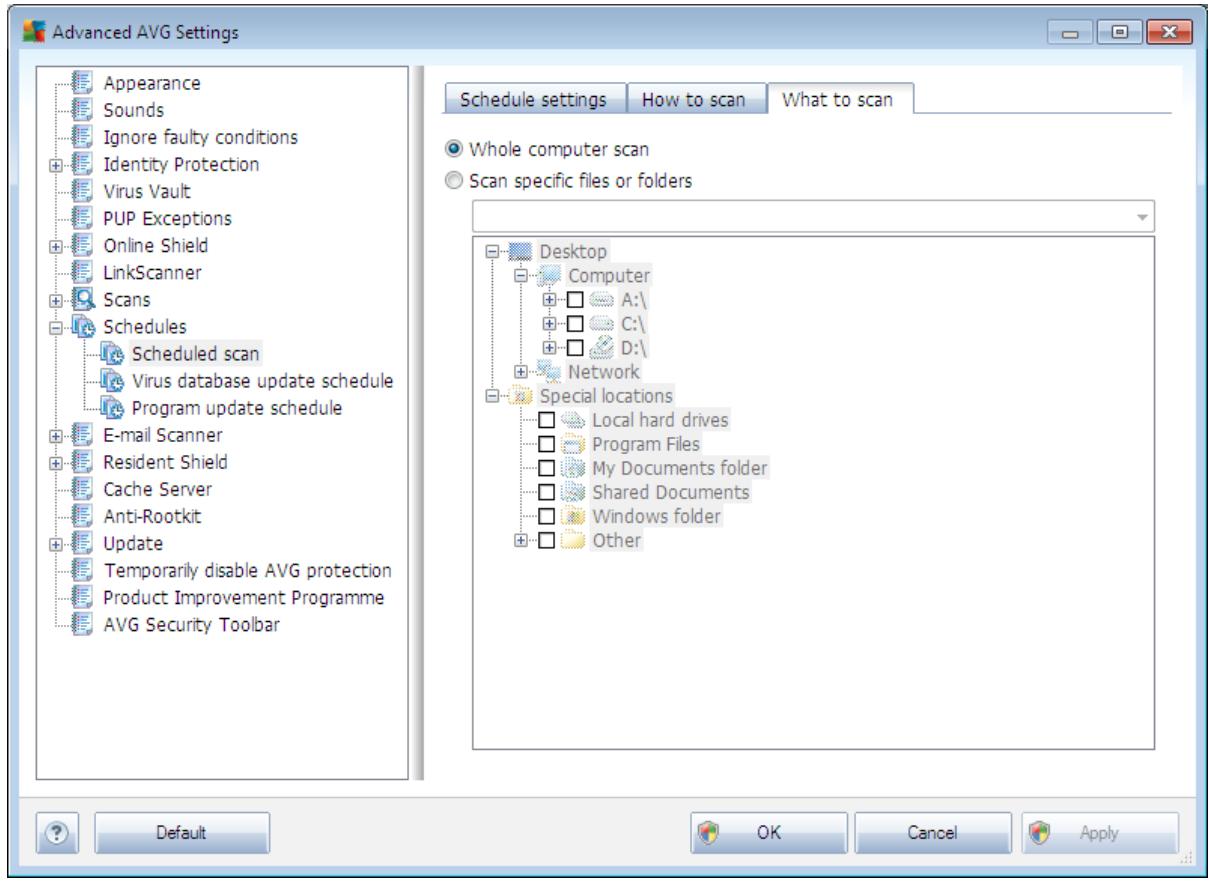1209x881 pixels.
Task: Select My Documents folder label
Action: (x=678, y=469)
